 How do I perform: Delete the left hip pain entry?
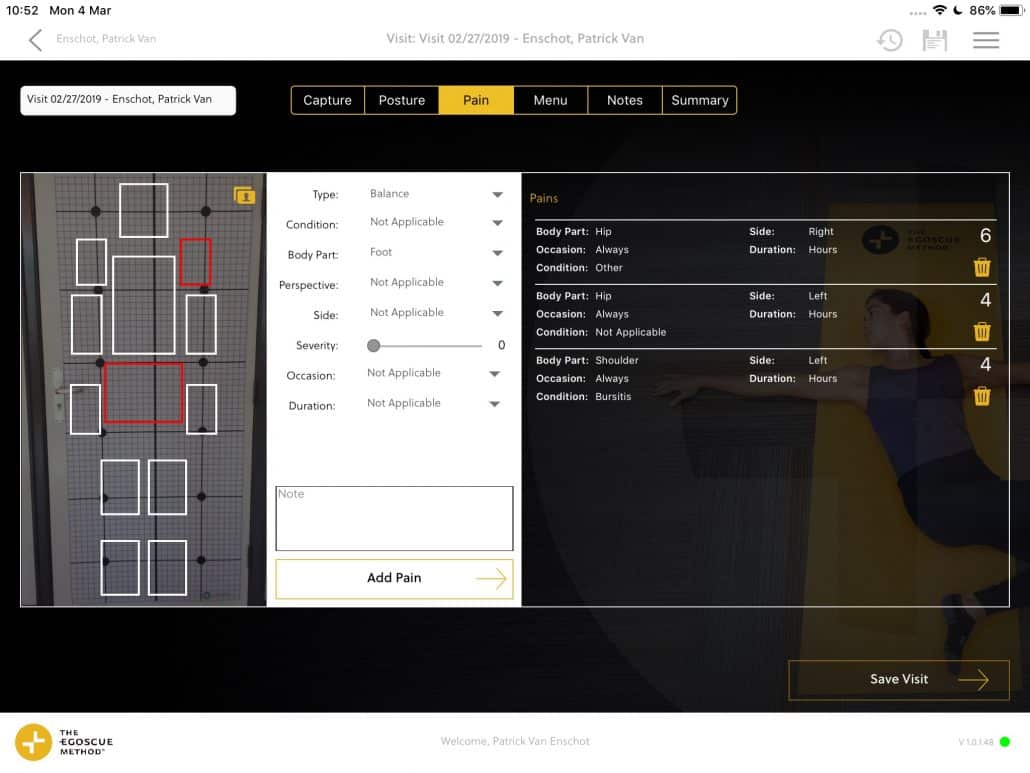(982, 331)
